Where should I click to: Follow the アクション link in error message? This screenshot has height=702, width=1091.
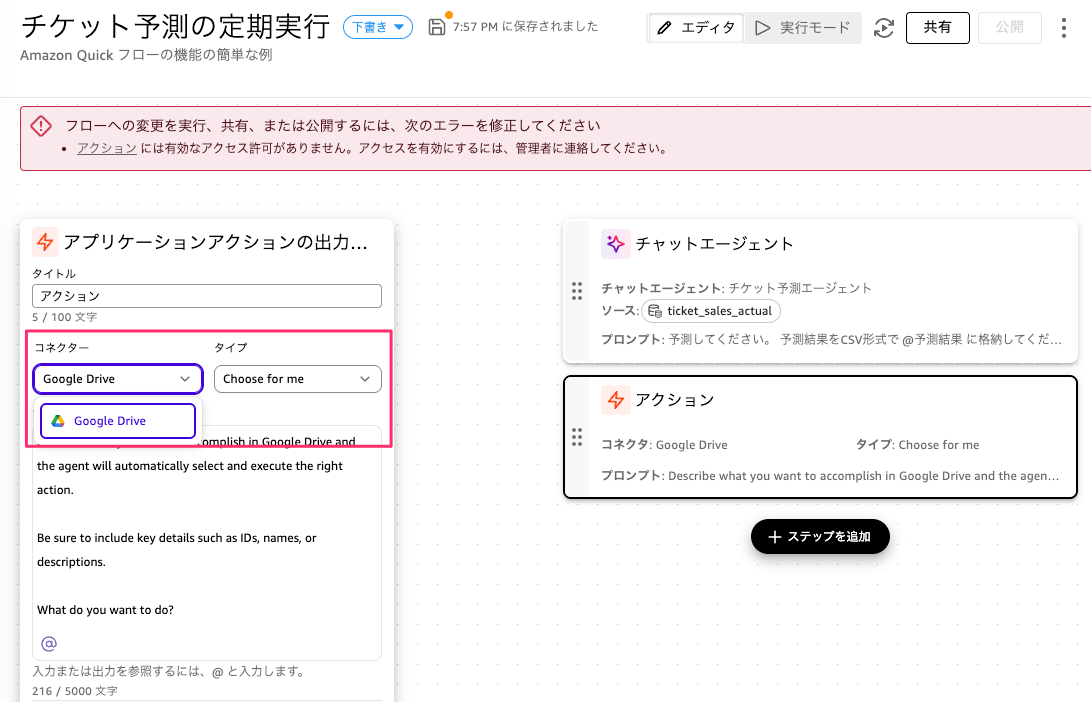point(106,148)
